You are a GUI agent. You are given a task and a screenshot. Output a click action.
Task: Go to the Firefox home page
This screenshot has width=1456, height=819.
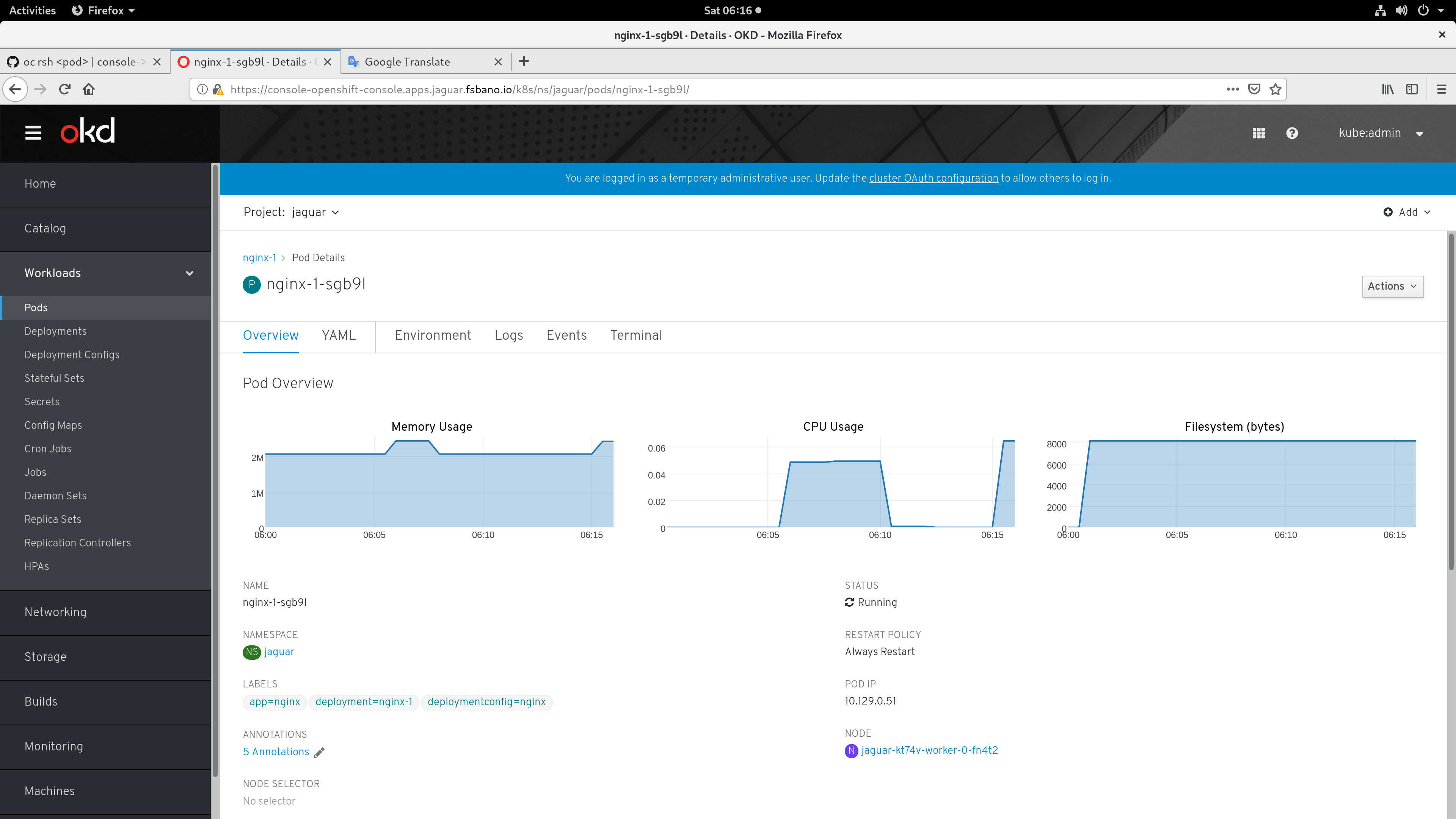click(x=89, y=89)
